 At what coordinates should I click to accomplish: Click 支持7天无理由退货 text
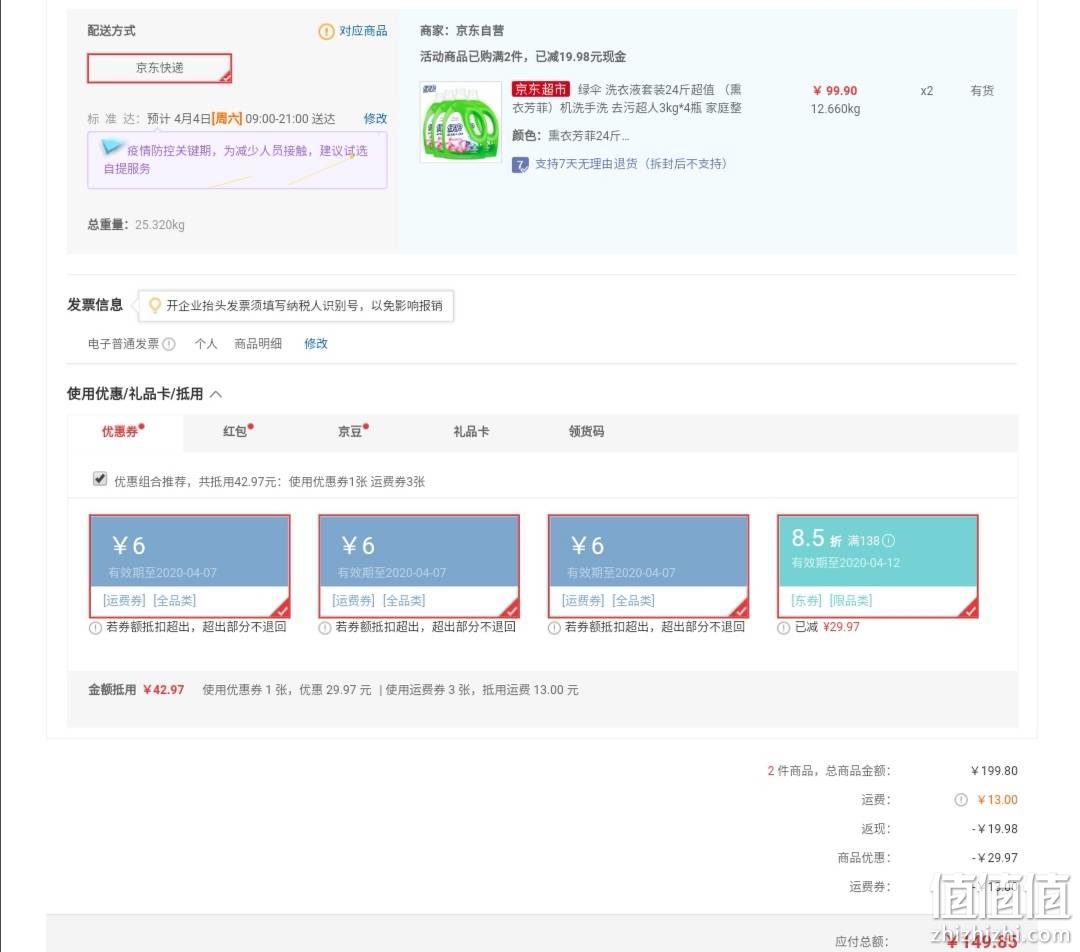click(x=630, y=164)
